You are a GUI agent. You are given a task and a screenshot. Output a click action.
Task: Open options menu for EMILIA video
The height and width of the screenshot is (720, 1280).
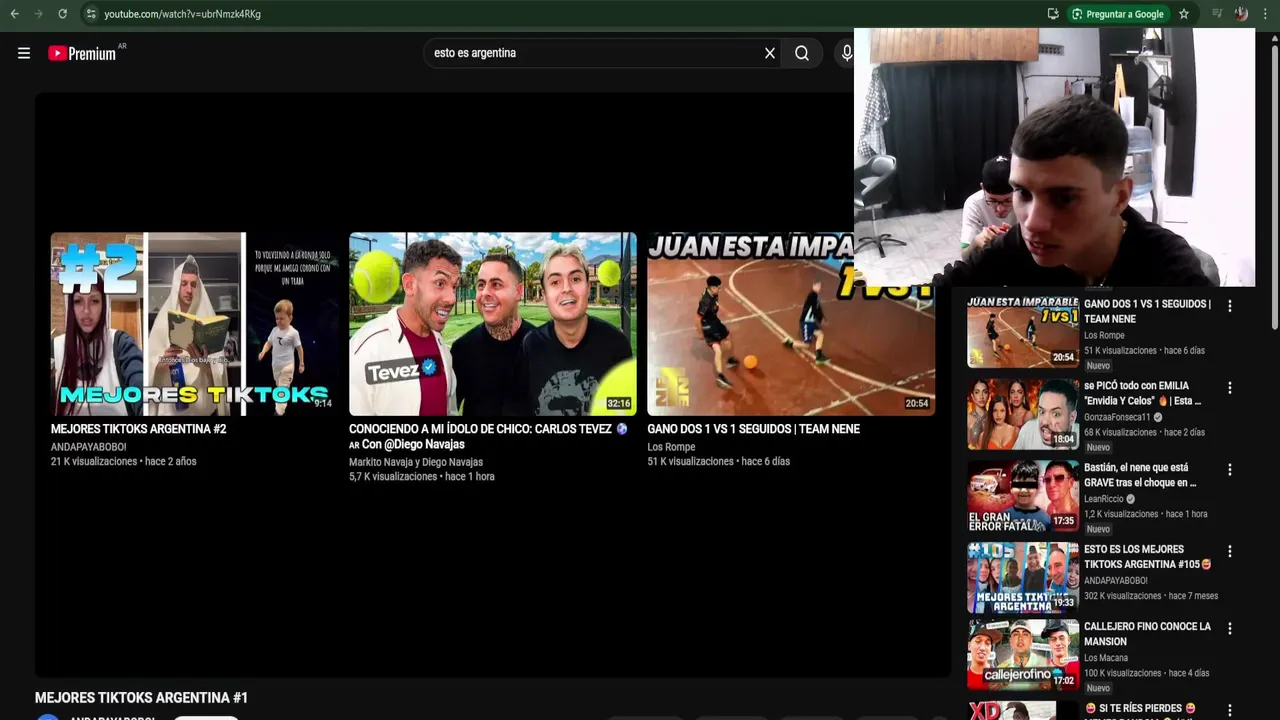(1230, 388)
